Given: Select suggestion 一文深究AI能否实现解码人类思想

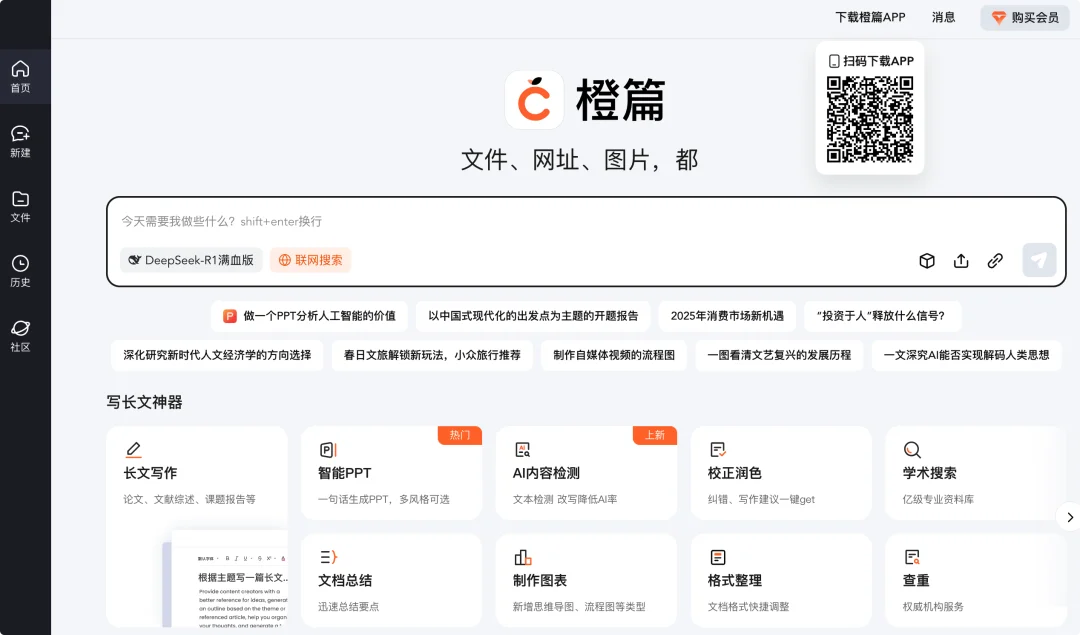Looking at the screenshot, I should [x=966, y=355].
